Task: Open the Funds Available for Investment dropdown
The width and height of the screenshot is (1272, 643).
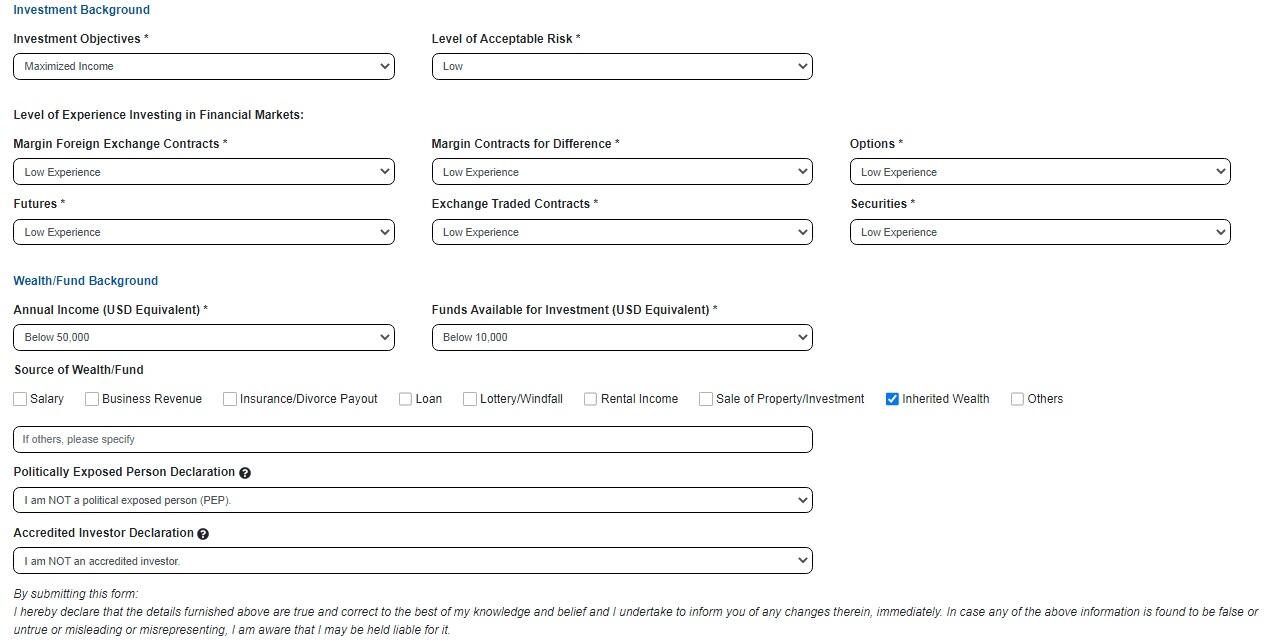Action: pyautogui.click(x=622, y=338)
